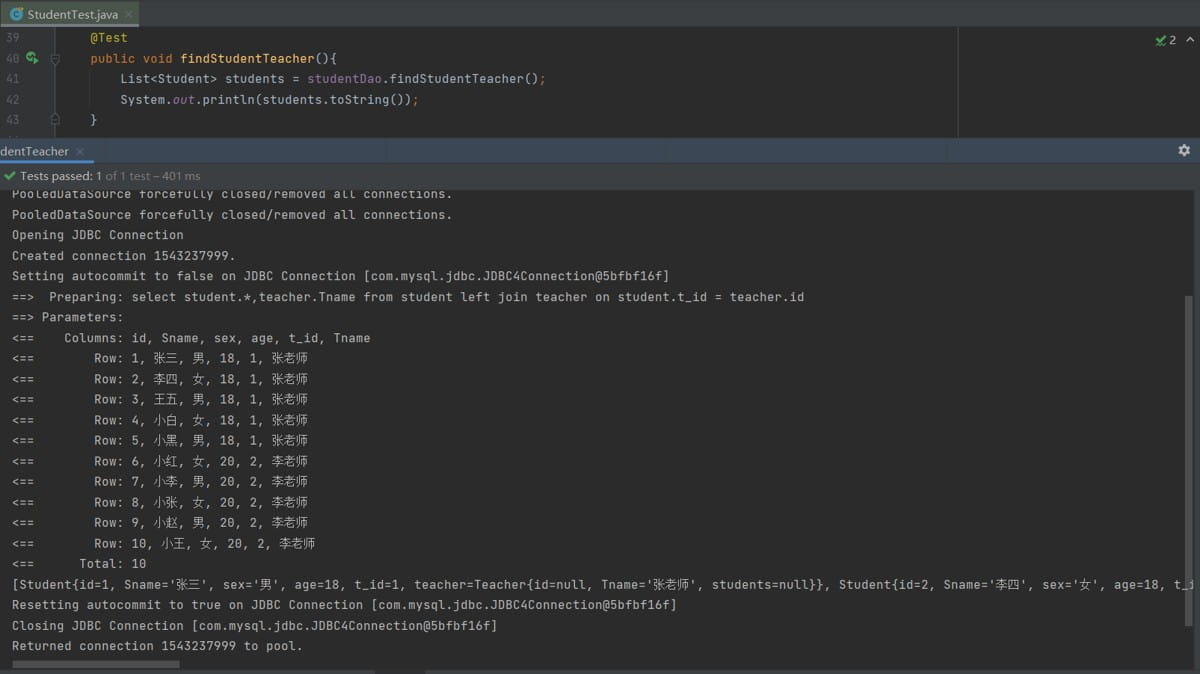The height and width of the screenshot is (674, 1200).
Task: Click the up chevron beside the inspection count
Action: click(x=1190, y=40)
